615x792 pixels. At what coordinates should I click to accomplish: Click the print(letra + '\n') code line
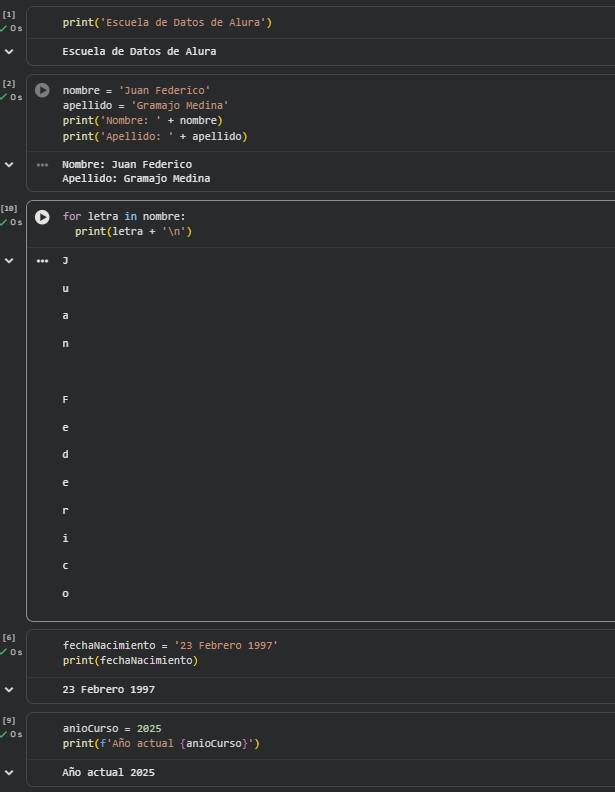133,232
